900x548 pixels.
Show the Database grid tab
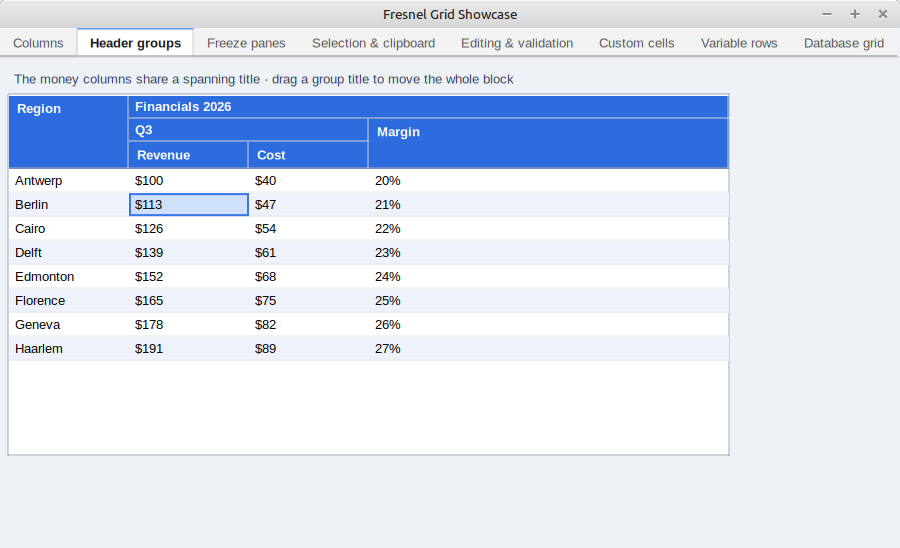[x=844, y=43]
